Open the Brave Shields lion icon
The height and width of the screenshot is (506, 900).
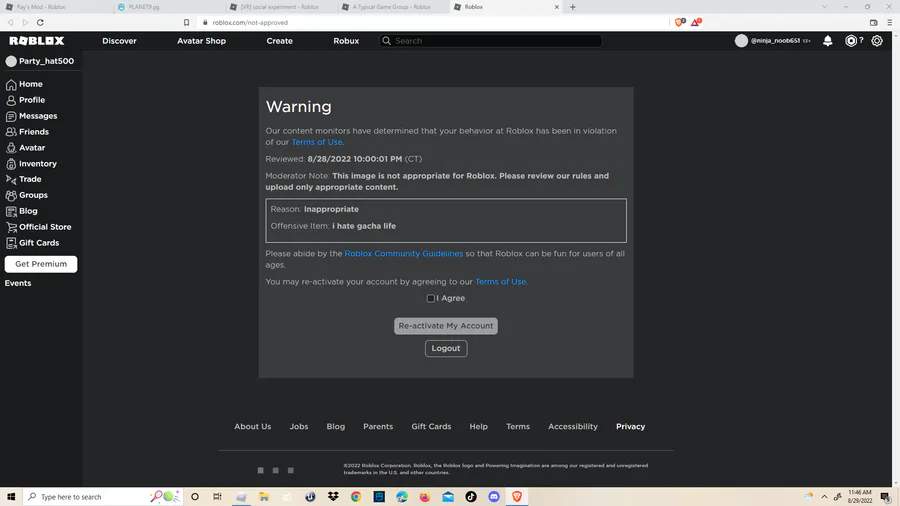tap(679, 22)
